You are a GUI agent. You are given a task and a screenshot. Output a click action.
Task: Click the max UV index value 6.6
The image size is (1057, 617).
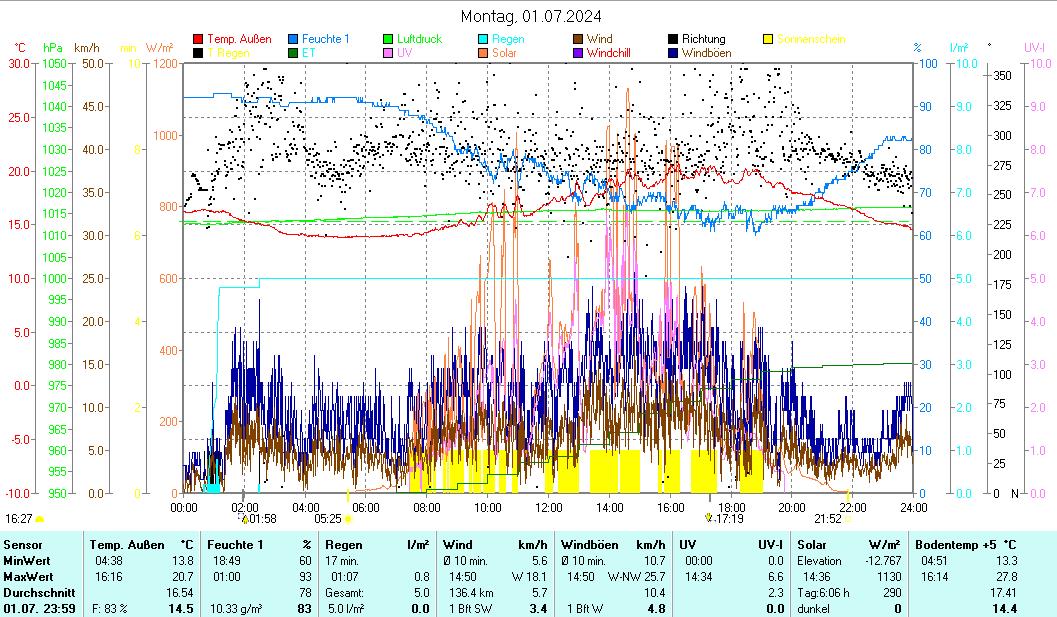tap(776, 577)
